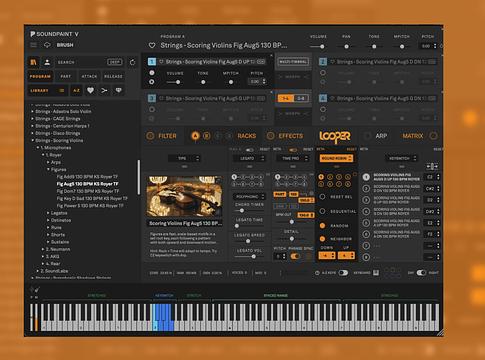Click the Scoring Violins violin thumbnail
Image resolution: width=485 pixels, height=360 pixels.
pyautogui.click(x=184, y=196)
